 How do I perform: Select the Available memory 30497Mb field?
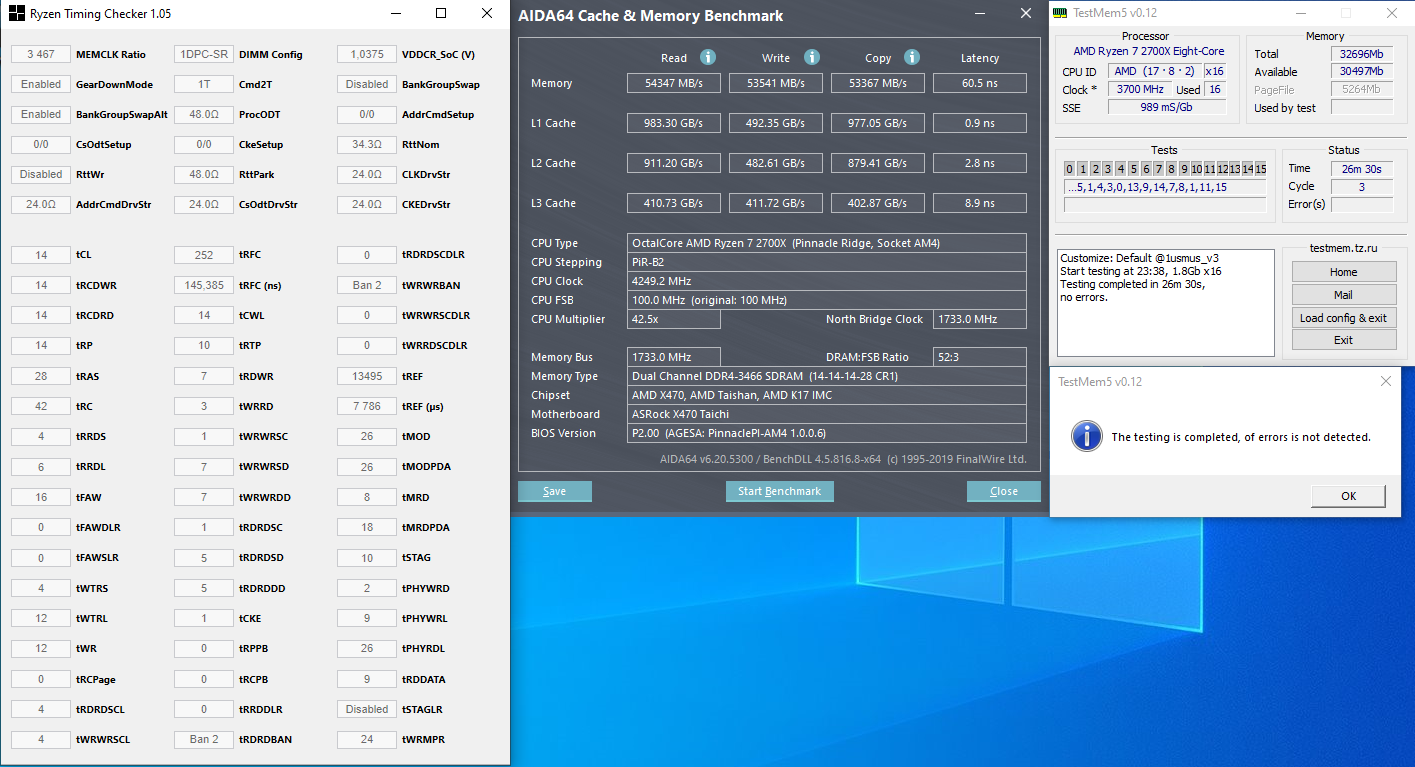click(1360, 71)
